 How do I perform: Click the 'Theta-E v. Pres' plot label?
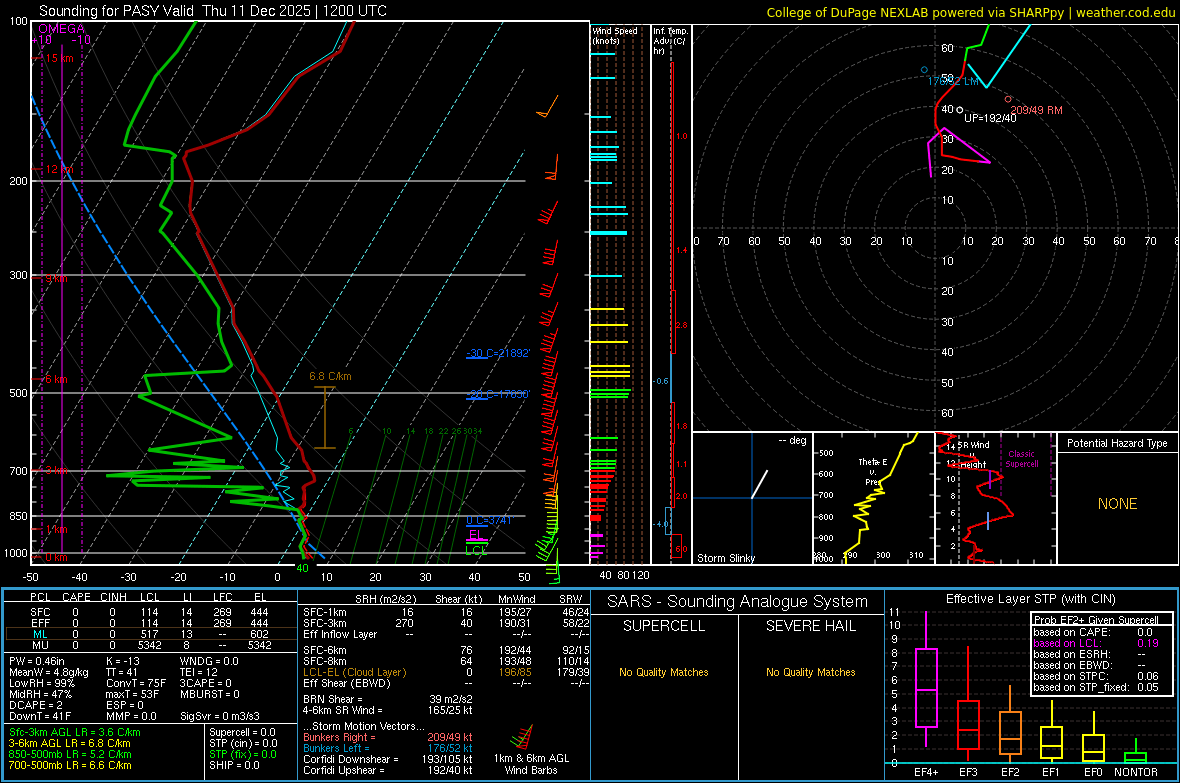[873, 471]
